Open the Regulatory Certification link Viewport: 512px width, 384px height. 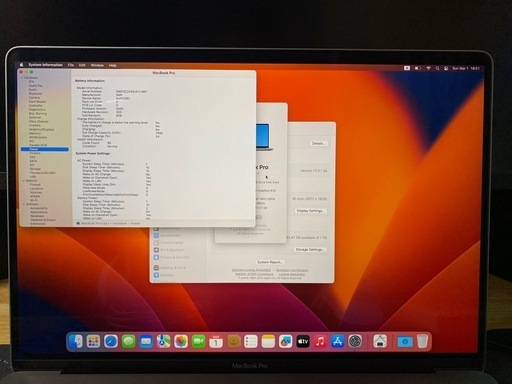point(292,270)
